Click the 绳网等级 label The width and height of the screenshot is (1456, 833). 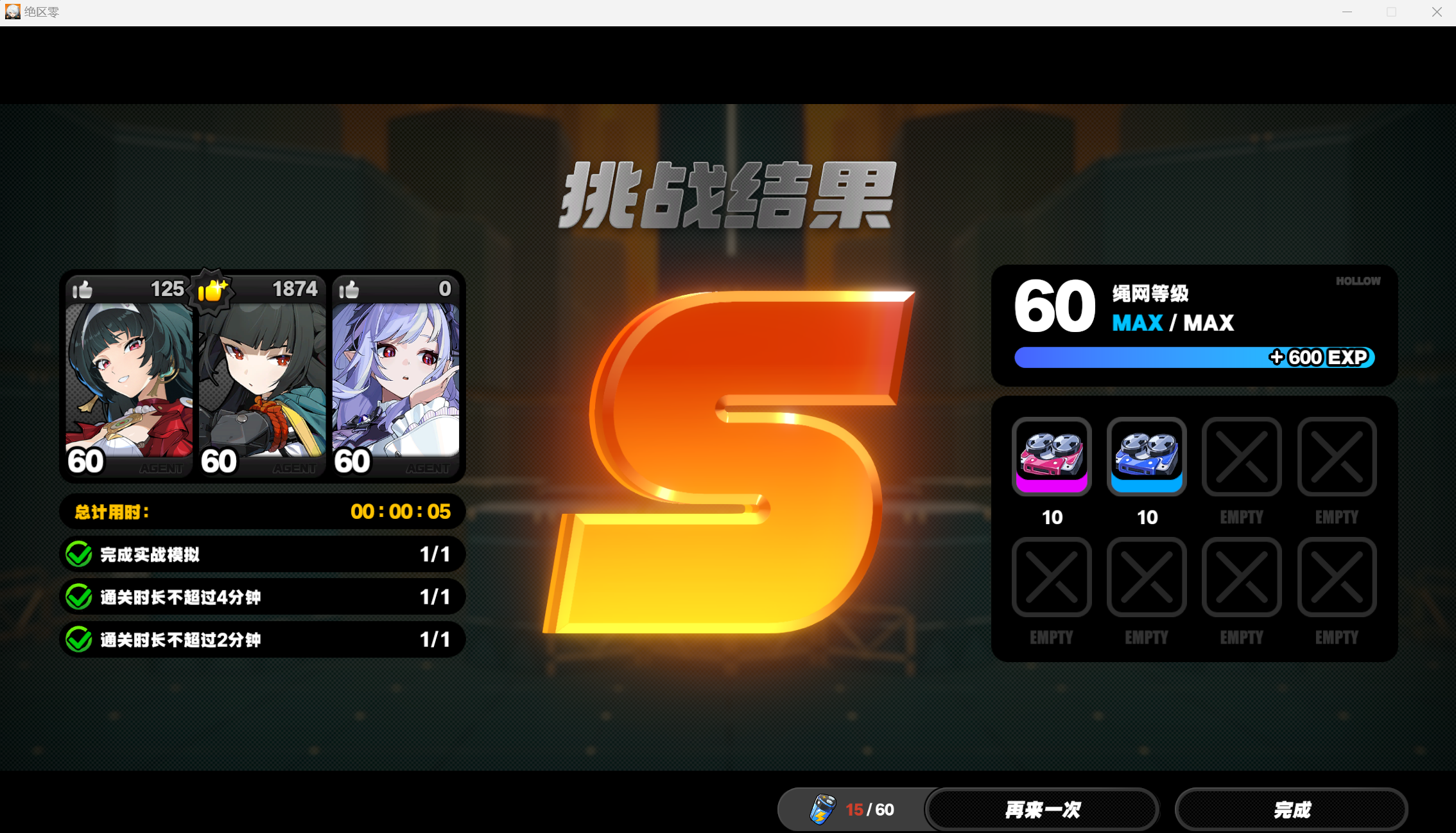point(1150,294)
